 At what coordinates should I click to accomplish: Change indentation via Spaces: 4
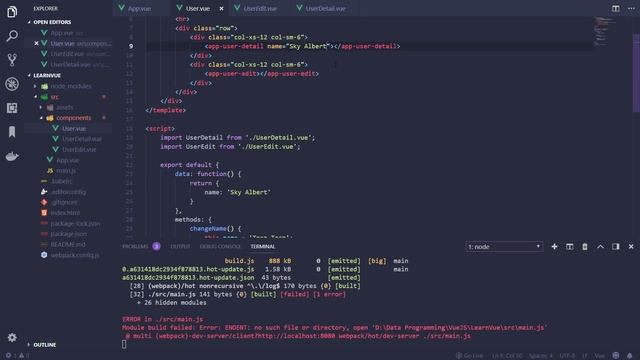coord(541,356)
